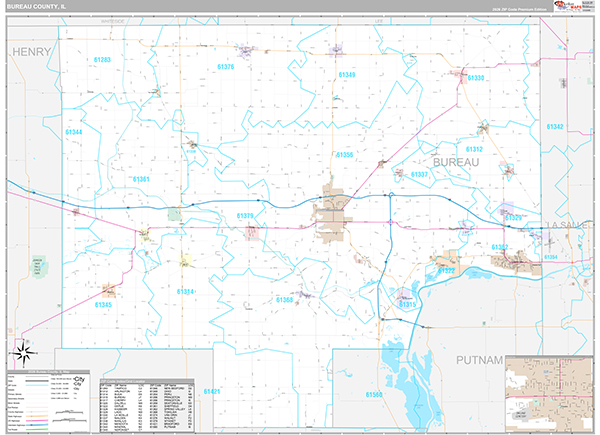Click ZIP code 61421
600x435 pixels.
tap(212, 392)
